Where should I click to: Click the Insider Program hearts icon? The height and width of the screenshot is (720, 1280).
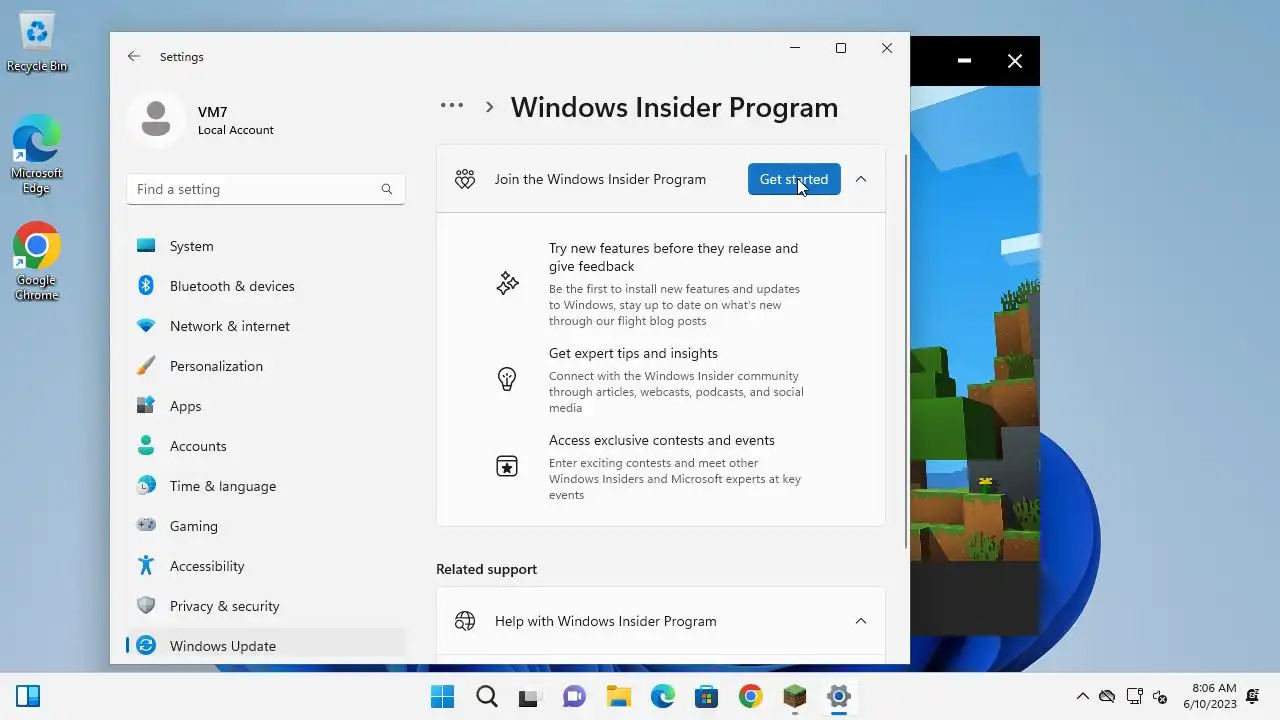[x=465, y=179]
